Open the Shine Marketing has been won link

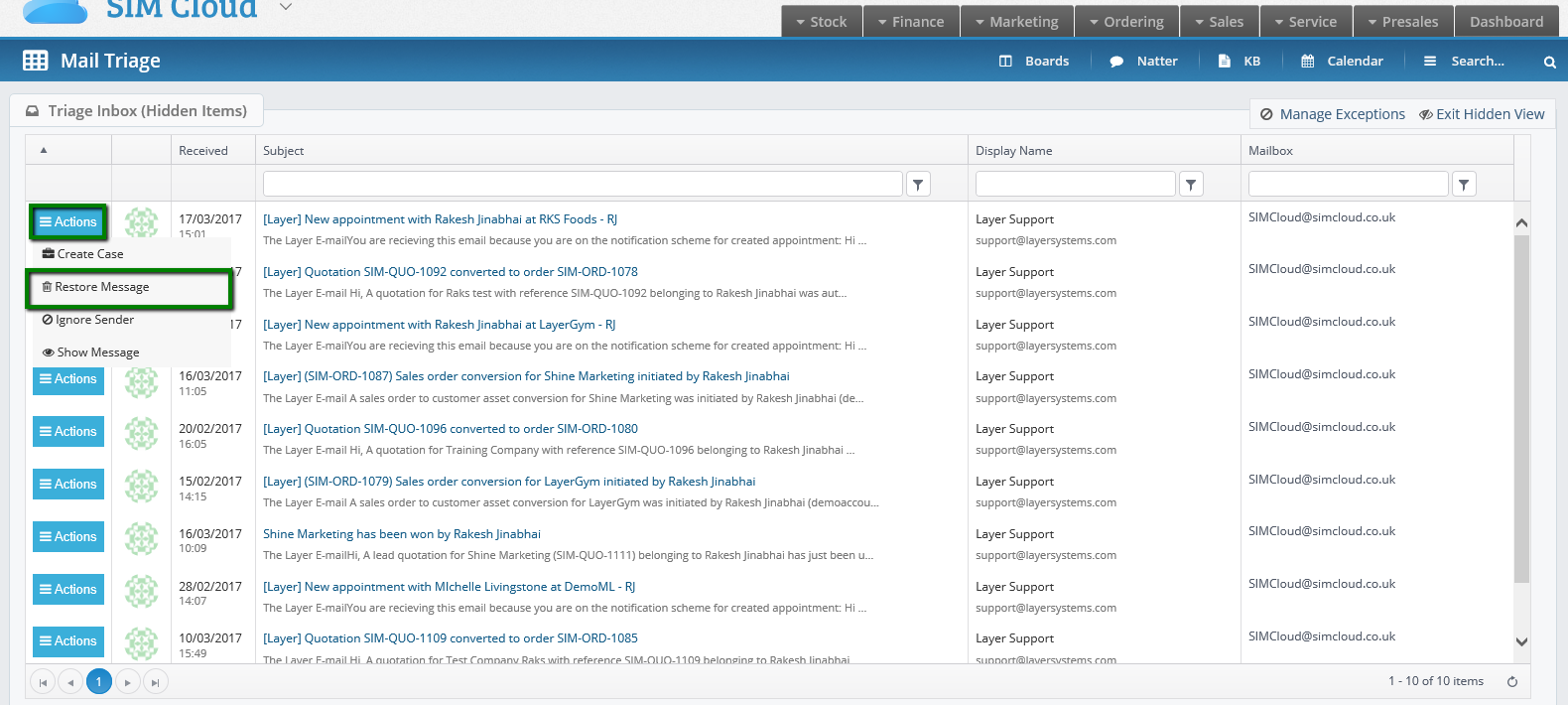pyautogui.click(x=402, y=534)
